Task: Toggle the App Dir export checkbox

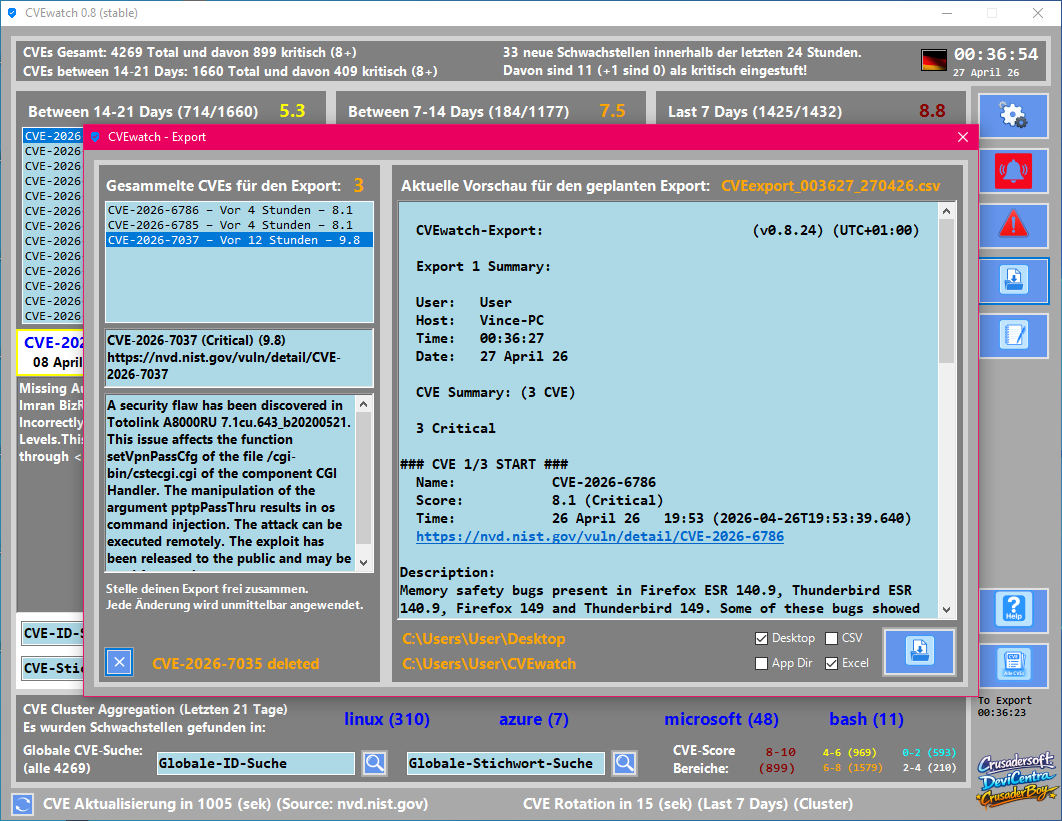Action: [x=761, y=663]
